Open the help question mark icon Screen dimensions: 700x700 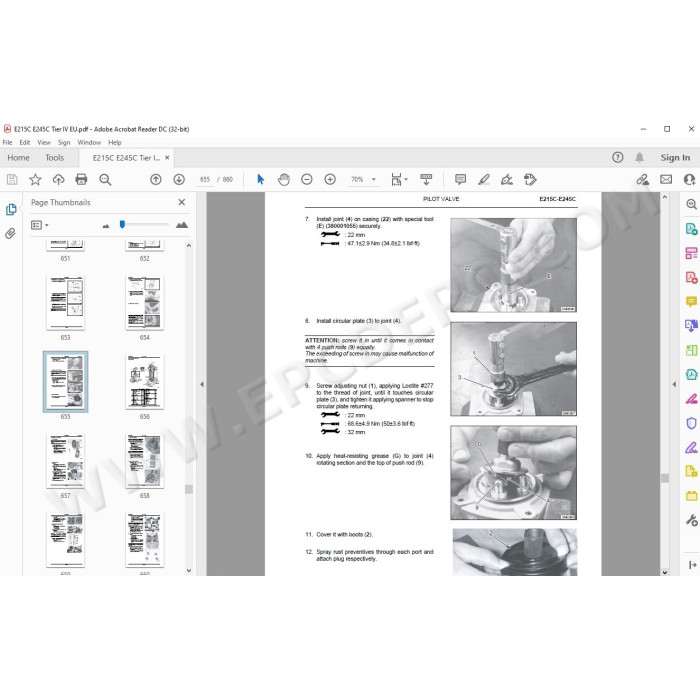point(617,157)
